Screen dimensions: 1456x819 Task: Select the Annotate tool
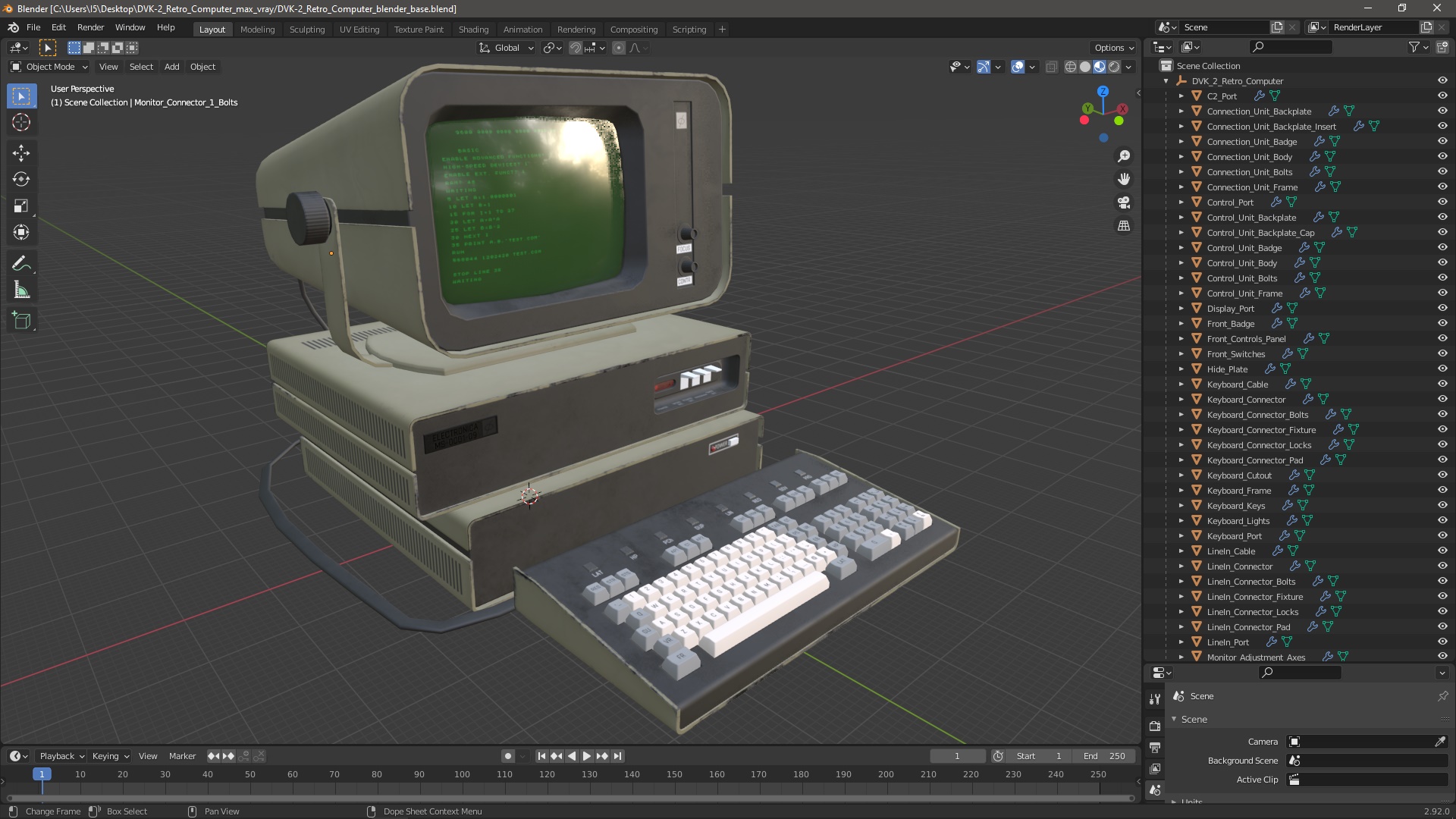(21, 264)
